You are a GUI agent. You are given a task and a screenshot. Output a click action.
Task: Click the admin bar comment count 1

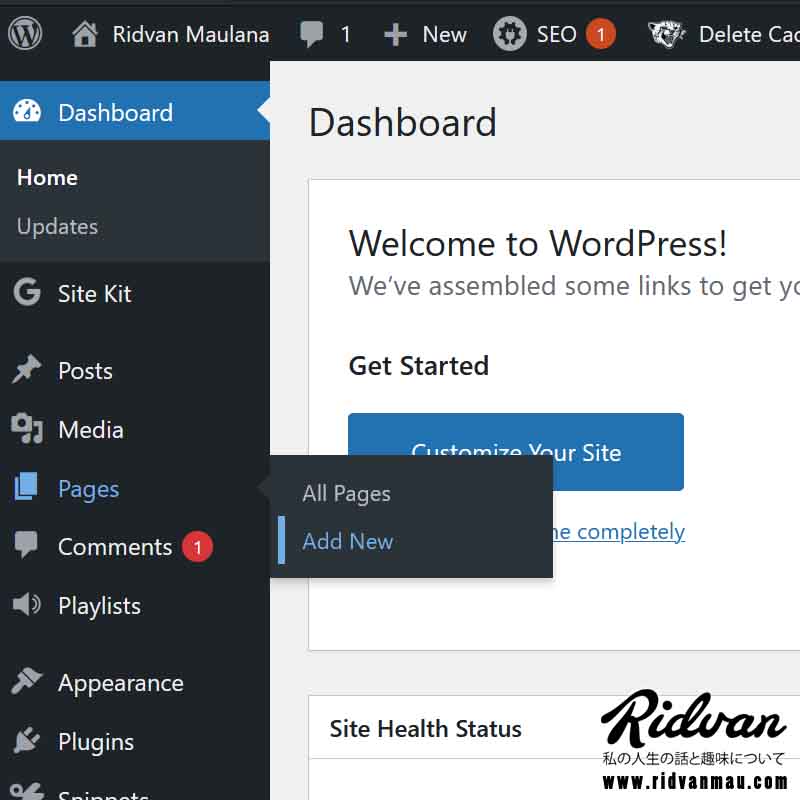(x=345, y=35)
